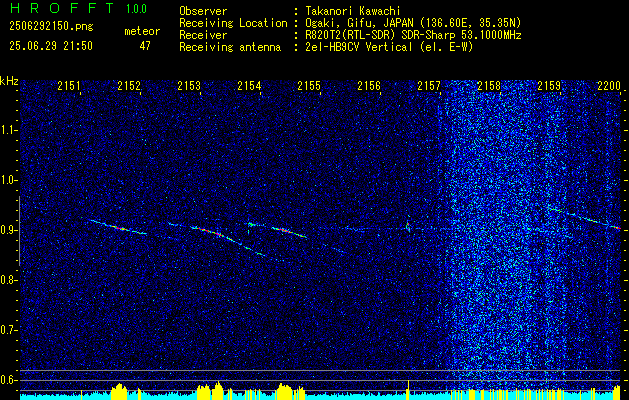This screenshot has width=629, height=400.
Task: Click the meteor echo trace after 2151
Action: 118,227
